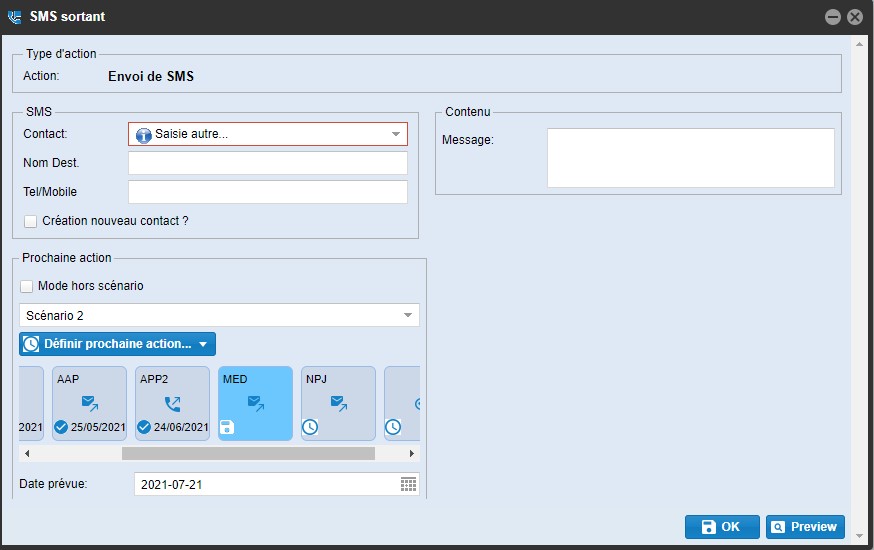Click the APP2 outgoing call icon
Screen dimensions: 874x550
click(x=173, y=404)
